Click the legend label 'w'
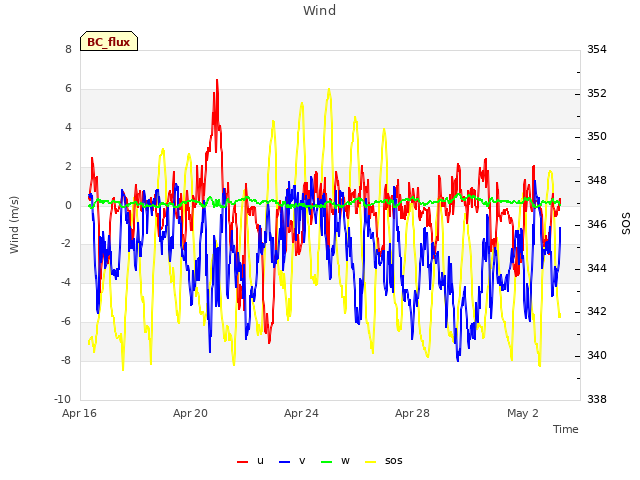Viewport: 640px width, 480px height. click(x=345, y=461)
